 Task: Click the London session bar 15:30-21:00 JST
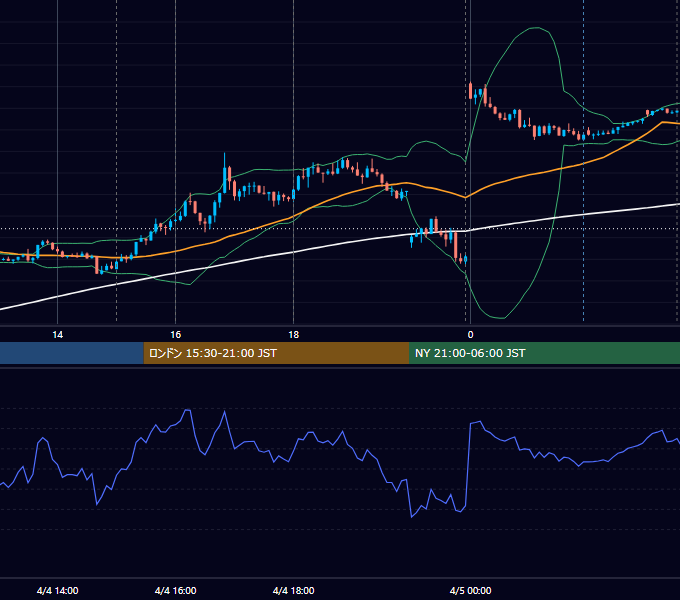point(276,353)
